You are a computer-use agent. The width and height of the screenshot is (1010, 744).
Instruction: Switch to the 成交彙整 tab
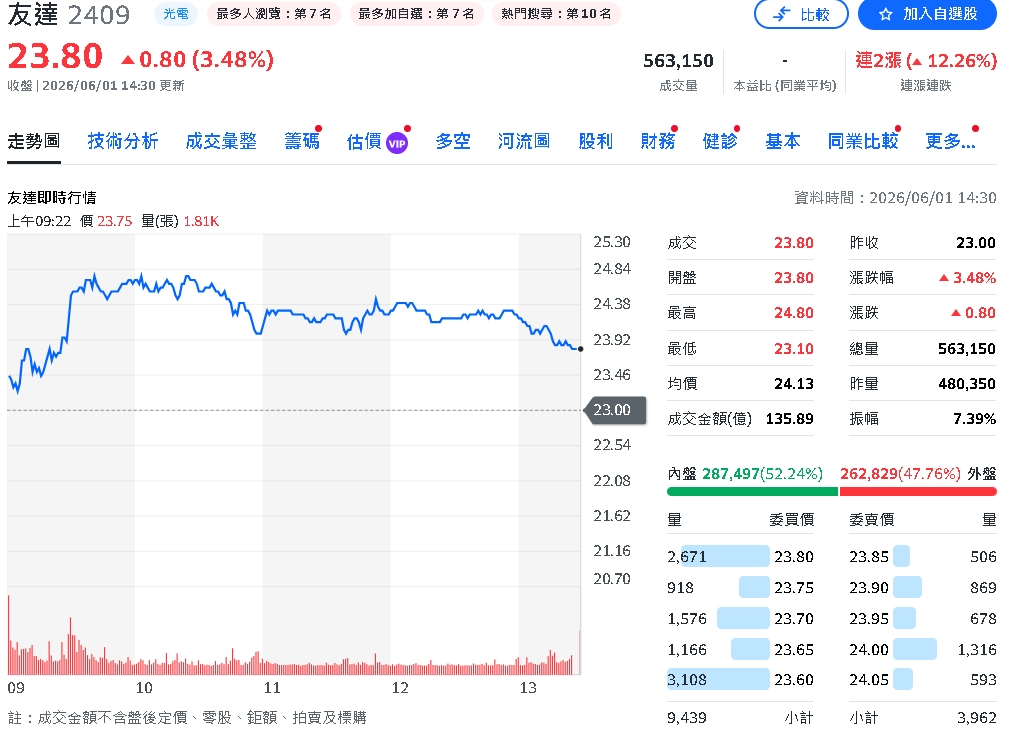click(x=221, y=141)
